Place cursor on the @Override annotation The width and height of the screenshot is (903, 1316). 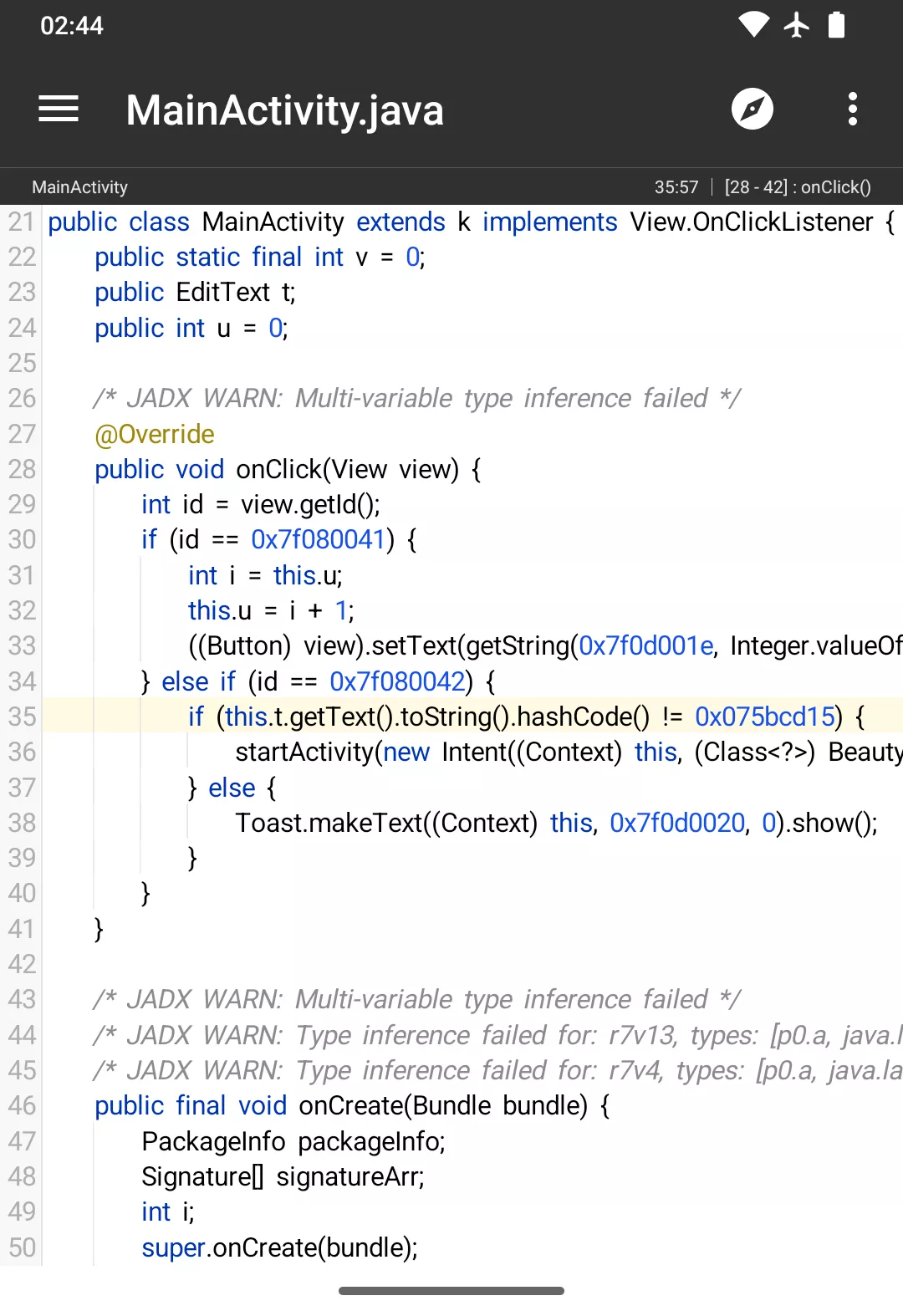(155, 434)
